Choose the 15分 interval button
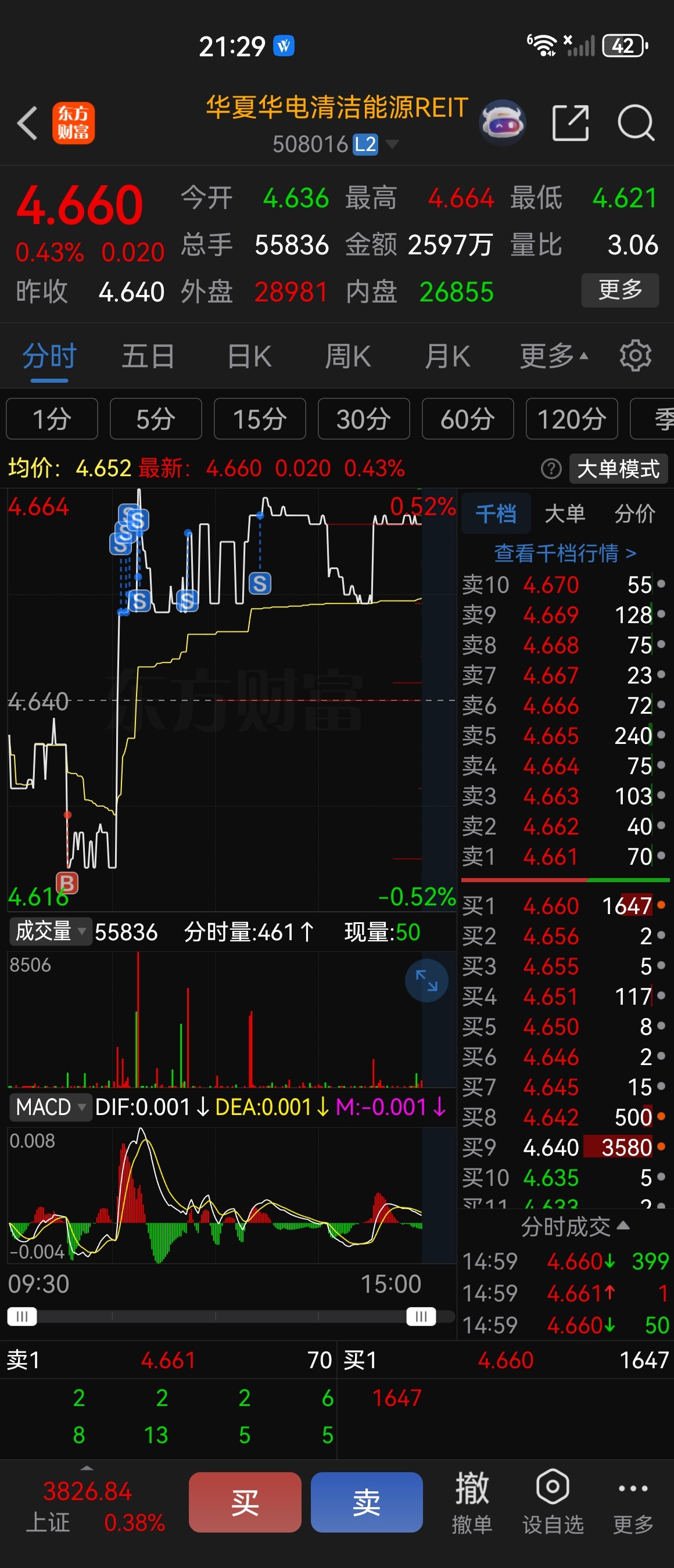The image size is (674, 1568). 260,419
